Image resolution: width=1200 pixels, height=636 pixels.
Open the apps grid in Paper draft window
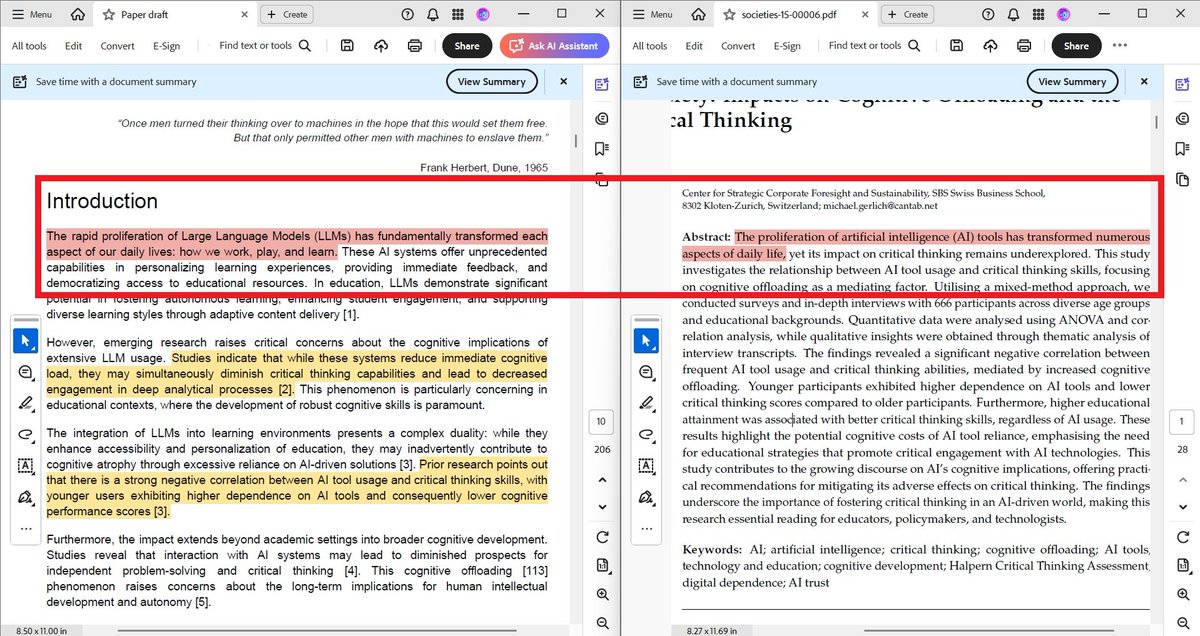tap(458, 14)
